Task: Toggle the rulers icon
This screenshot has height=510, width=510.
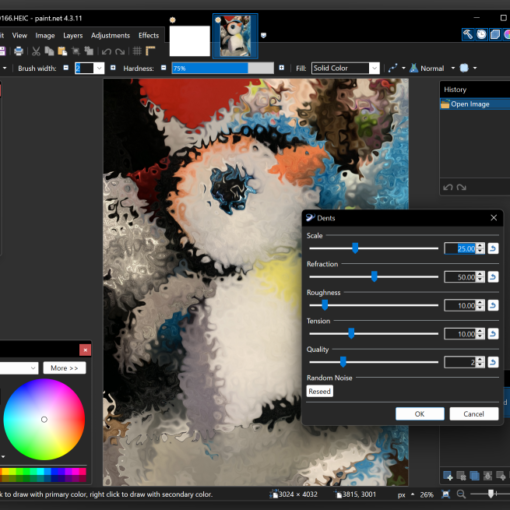Action: pos(151,51)
